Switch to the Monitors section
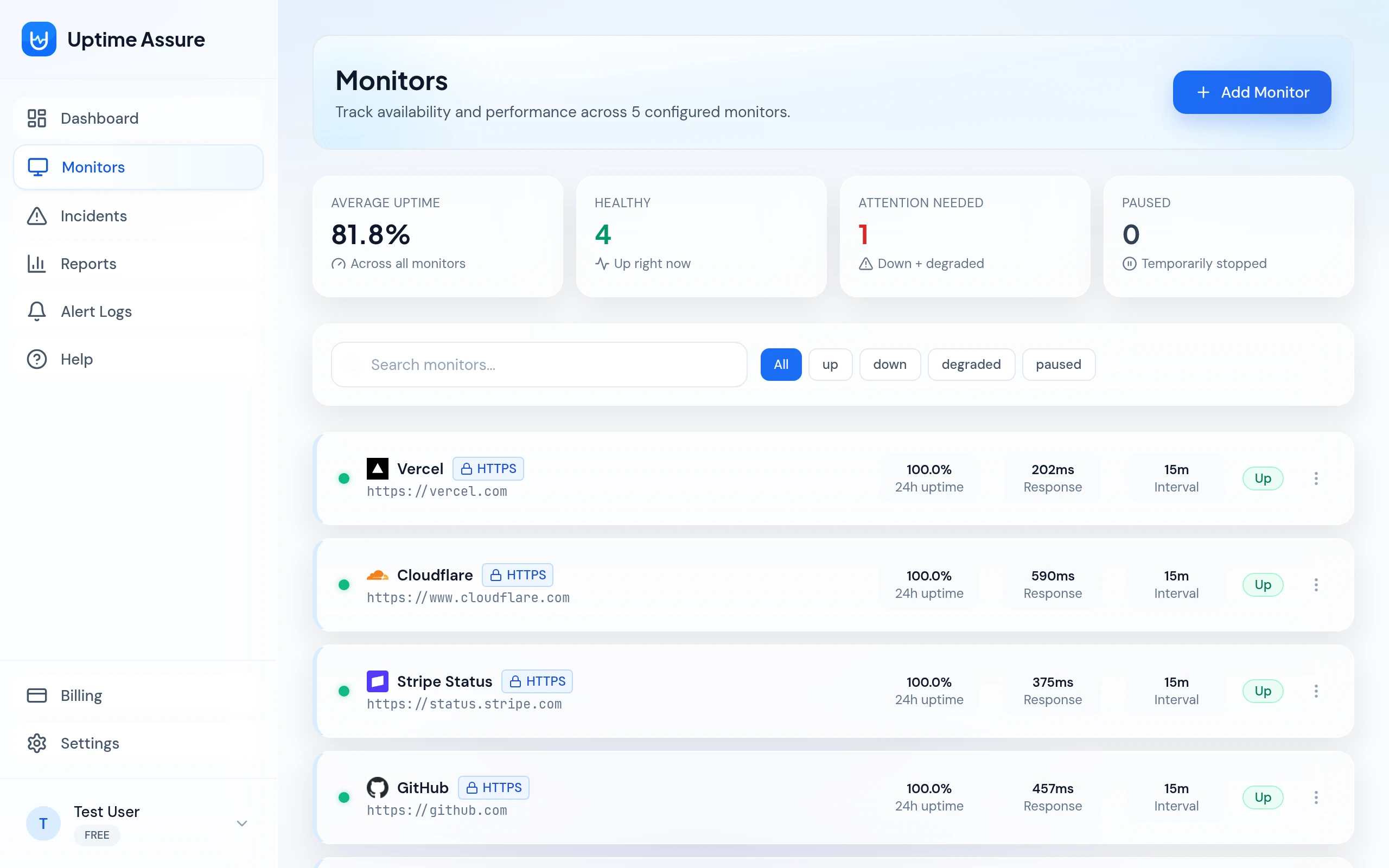This screenshot has width=1389, height=868. (x=92, y=167)
